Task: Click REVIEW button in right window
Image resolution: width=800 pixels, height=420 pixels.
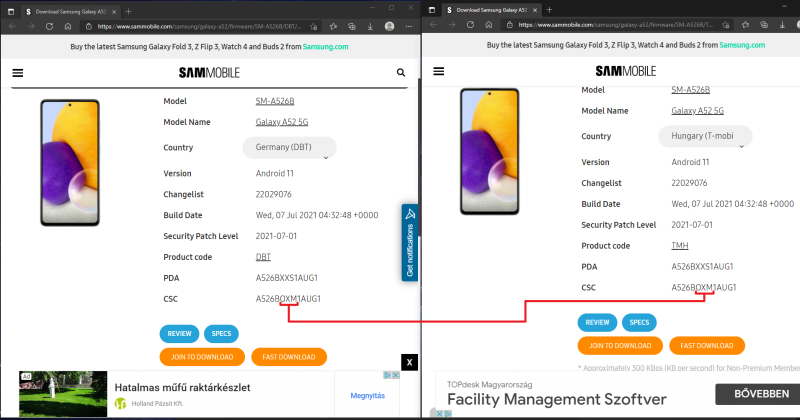Action: (597, 323)
